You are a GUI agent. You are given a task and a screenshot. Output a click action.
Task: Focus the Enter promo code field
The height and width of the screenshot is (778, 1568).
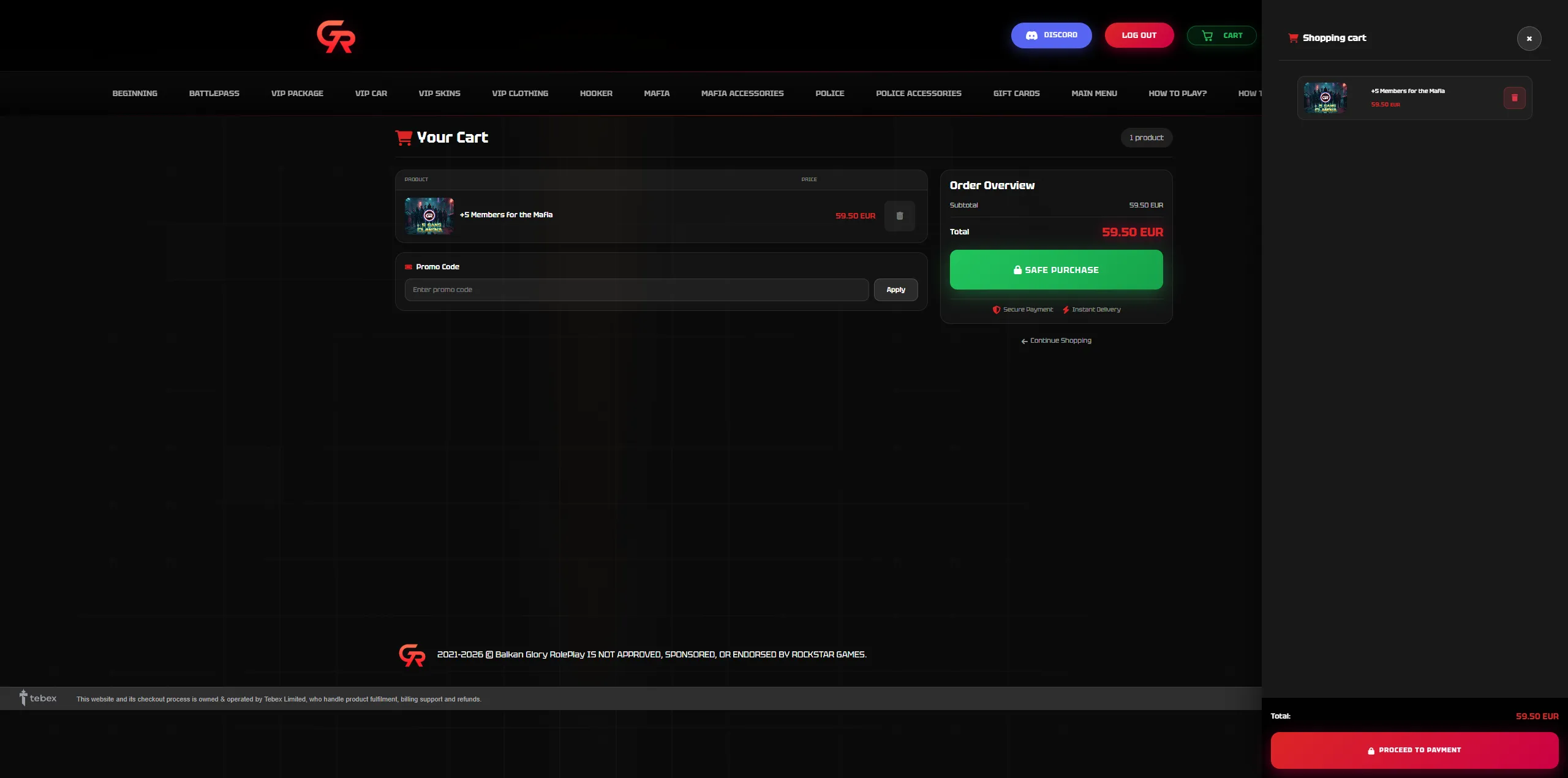(636, 290)
